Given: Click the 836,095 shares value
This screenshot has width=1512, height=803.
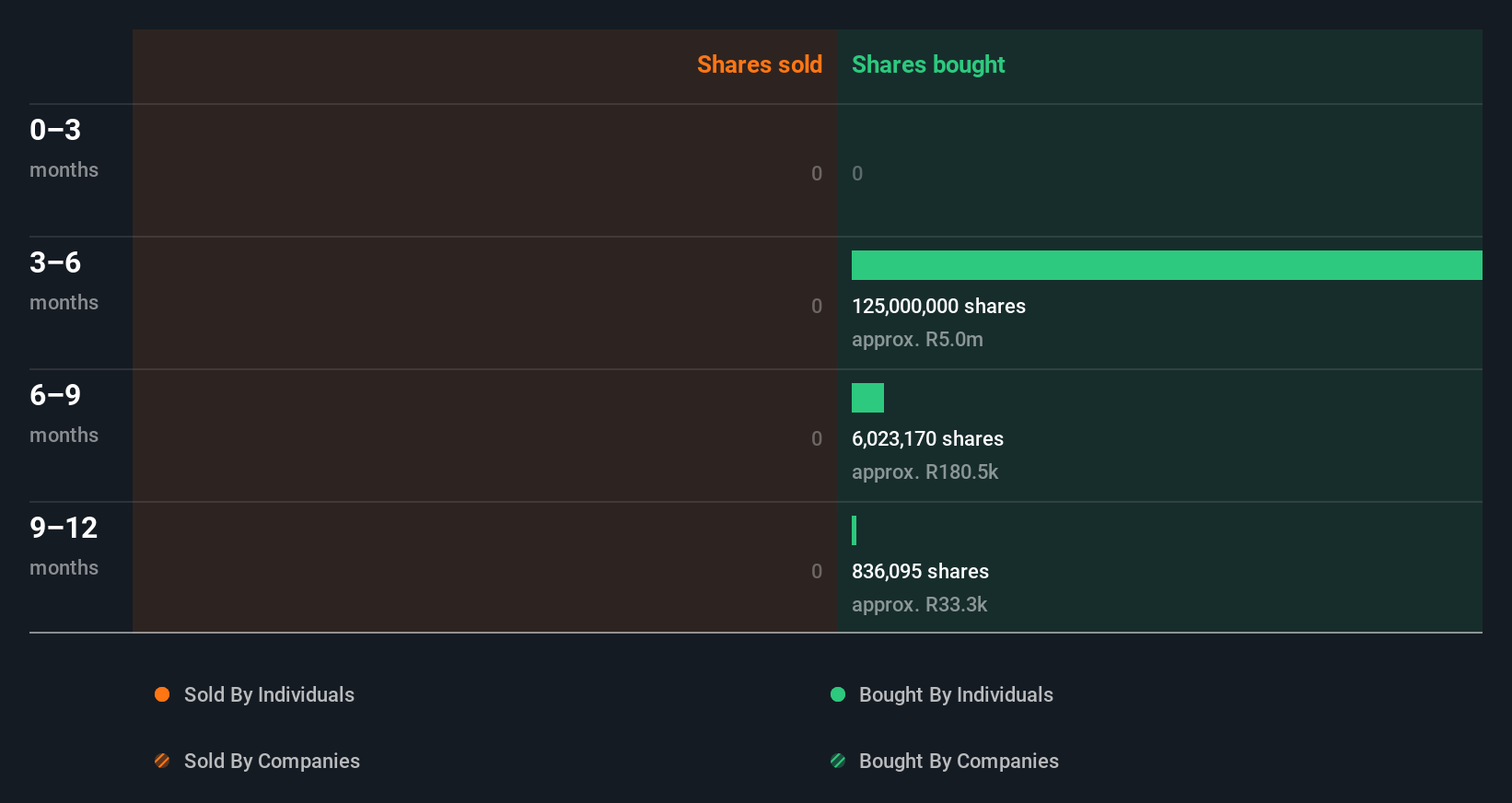Looking at the screenshot, I should point(920,572).
